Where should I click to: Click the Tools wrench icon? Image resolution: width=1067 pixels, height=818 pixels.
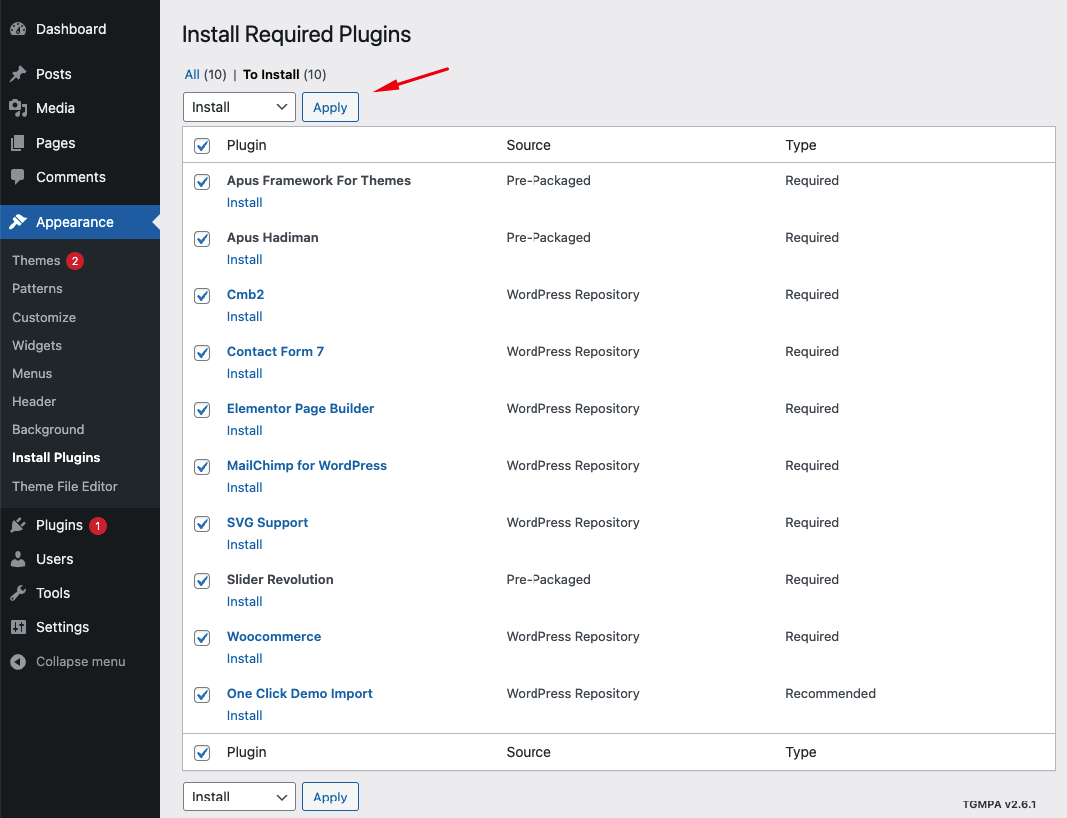pos(18,593)
